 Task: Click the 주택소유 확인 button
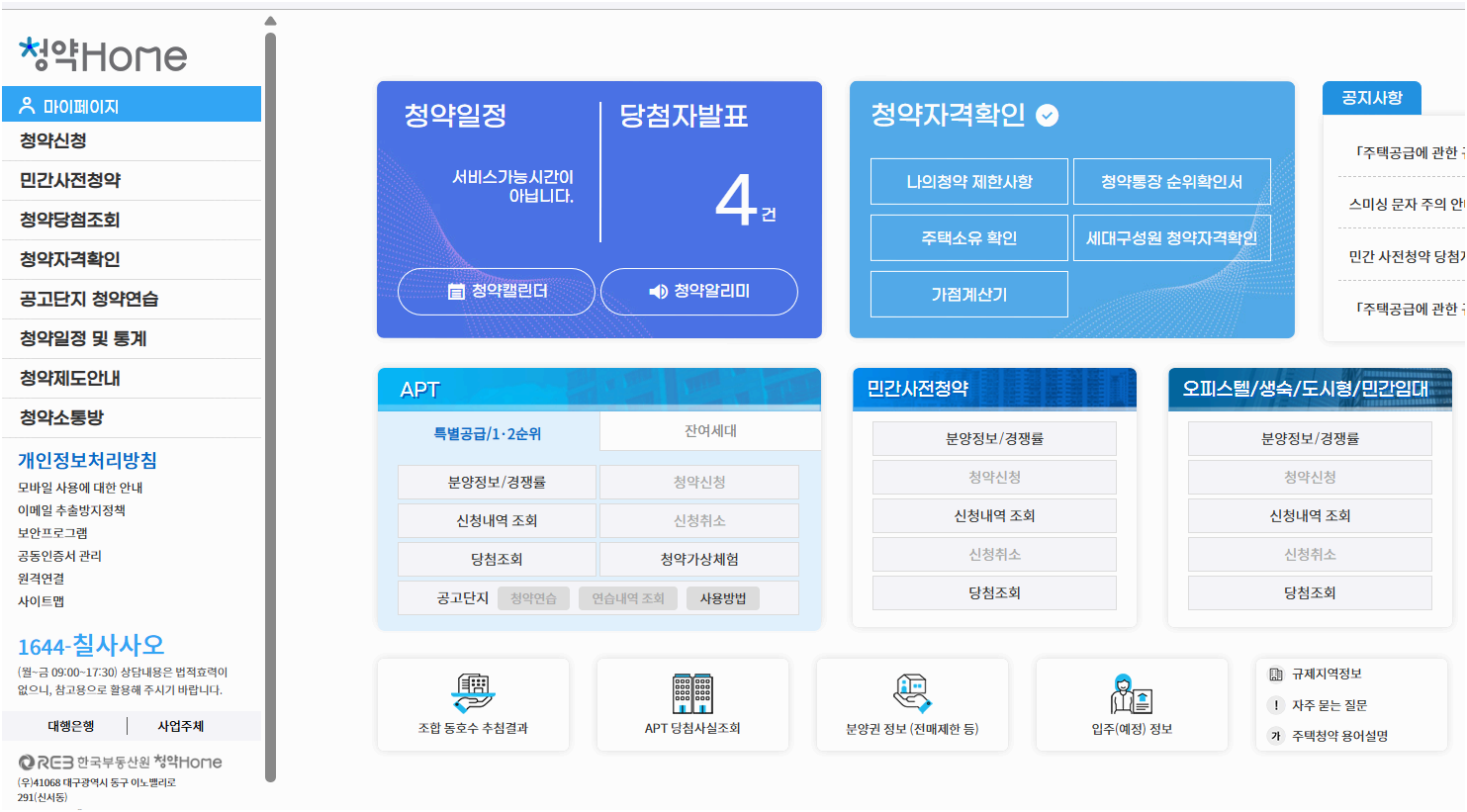pos(968,237)
